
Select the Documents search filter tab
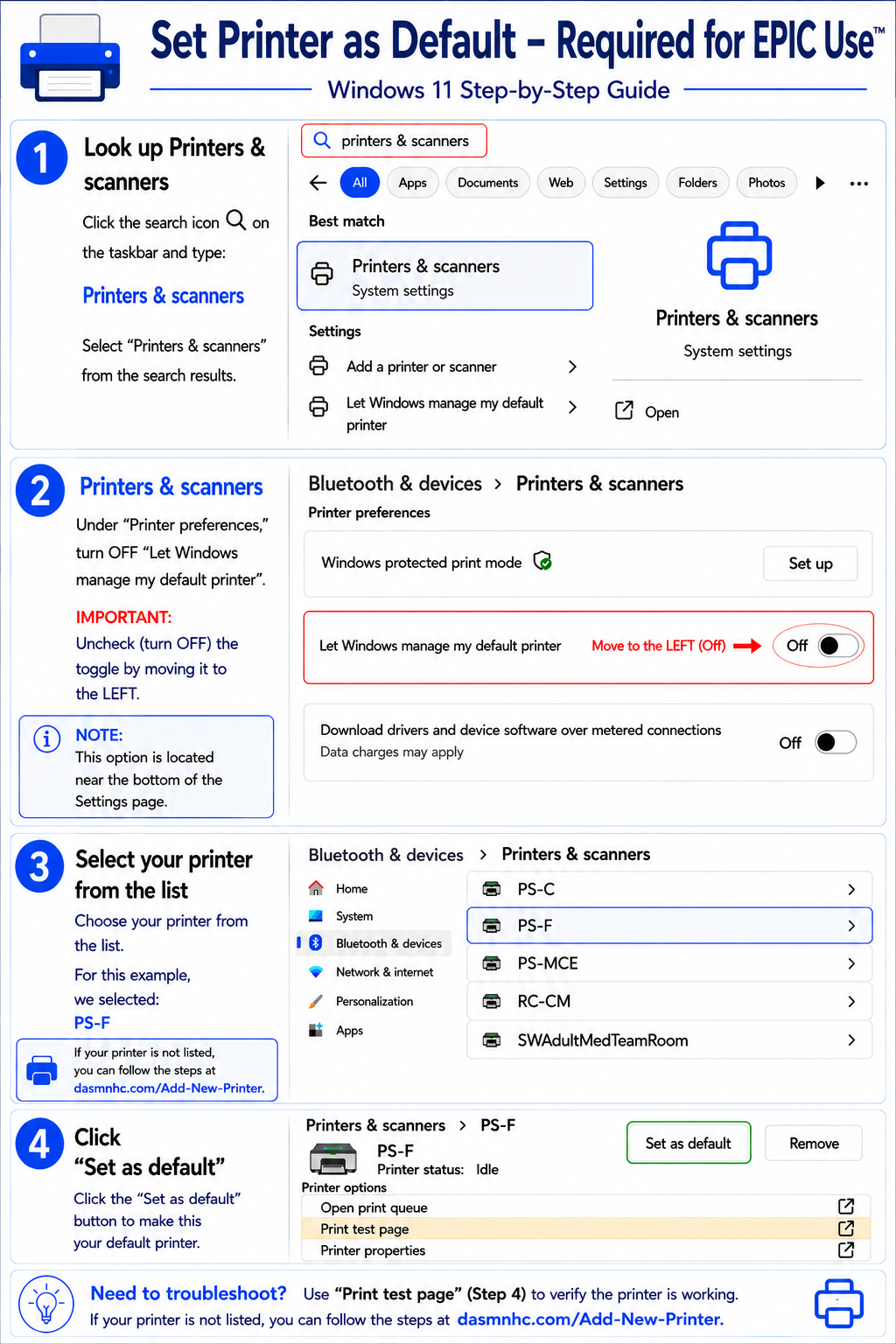[488, 182]
